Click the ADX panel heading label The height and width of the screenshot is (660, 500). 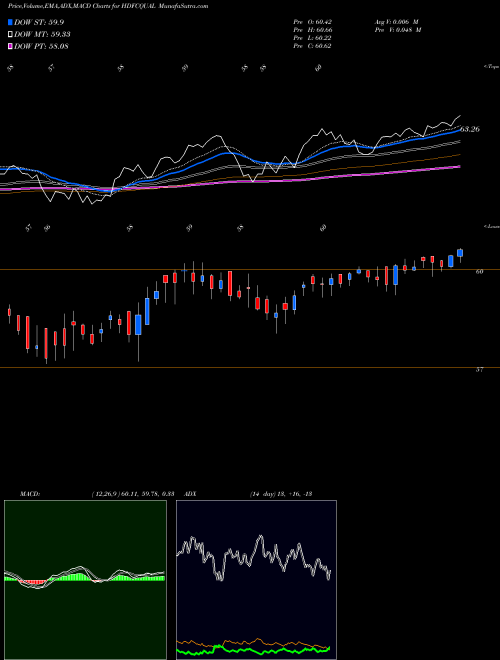pos(190,494)
